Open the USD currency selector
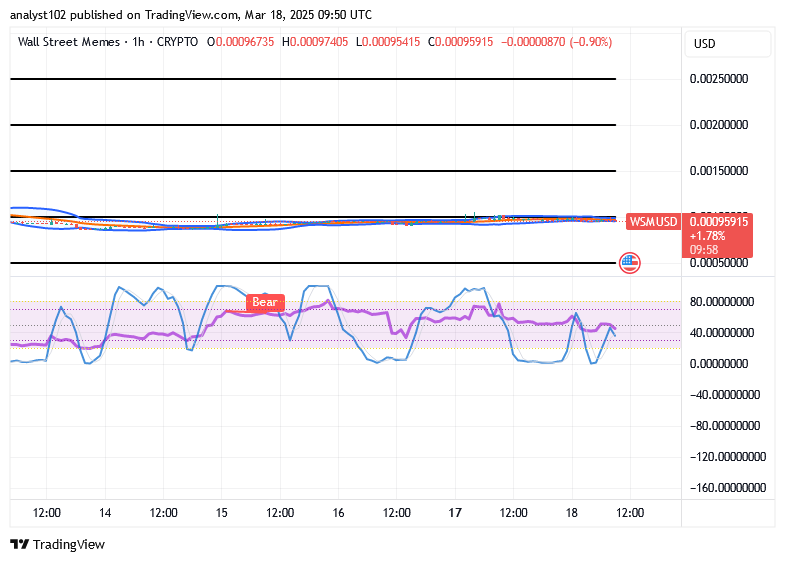Viewport: 785px width, 562px height. [x=728, y=44]
